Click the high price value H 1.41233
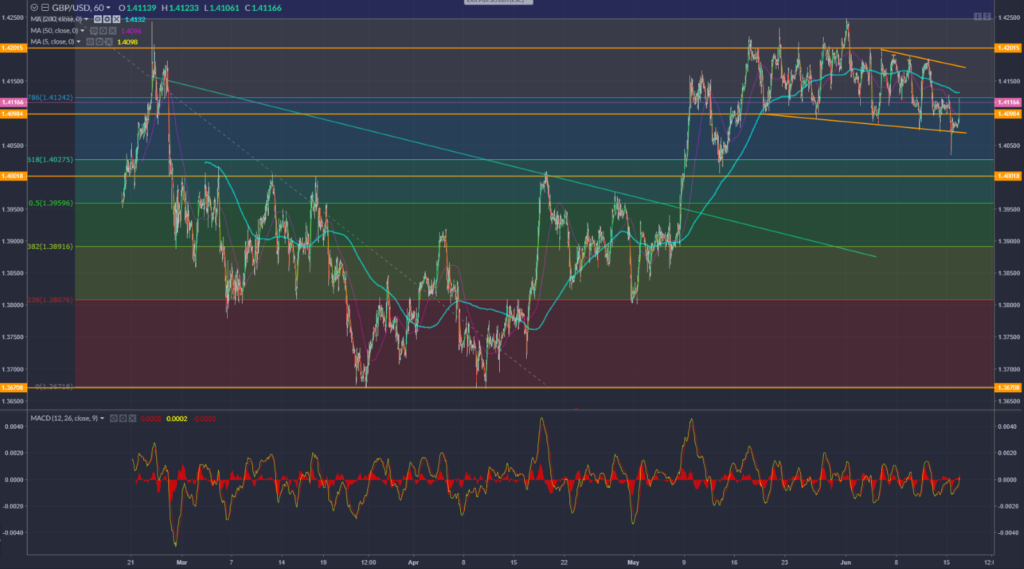Screen dimensions: 1024x569 pos(180,8)
